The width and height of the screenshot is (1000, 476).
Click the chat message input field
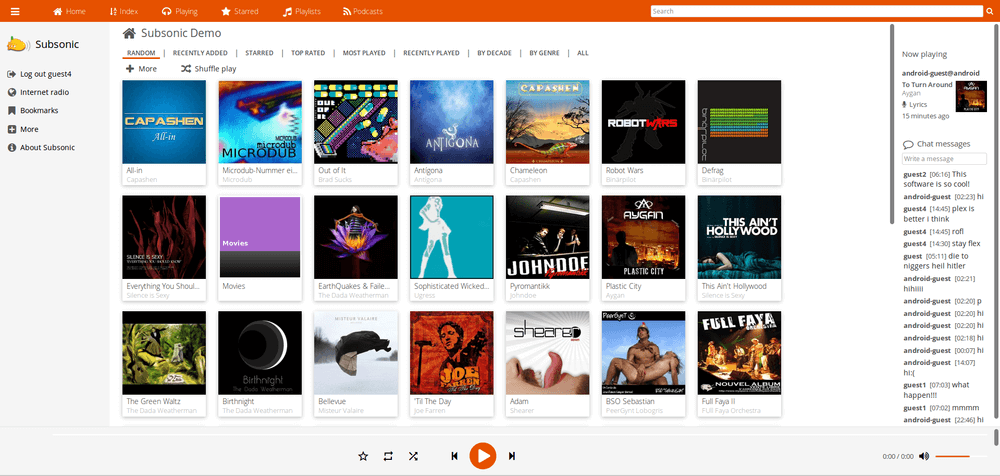pyautogui.click(x=944, y=159)
